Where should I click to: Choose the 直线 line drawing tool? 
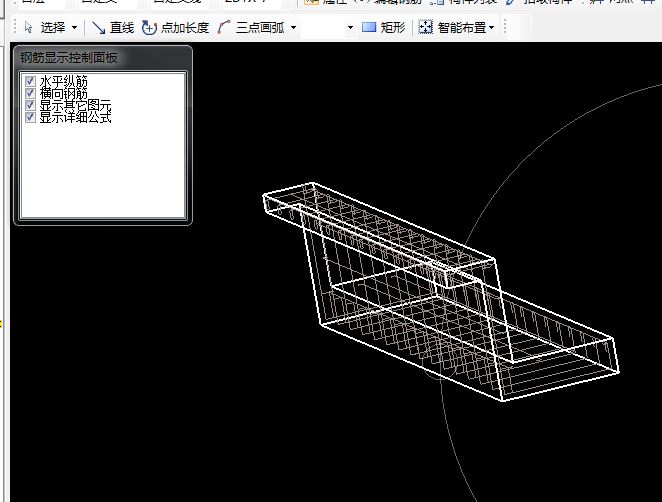(113, 28)
